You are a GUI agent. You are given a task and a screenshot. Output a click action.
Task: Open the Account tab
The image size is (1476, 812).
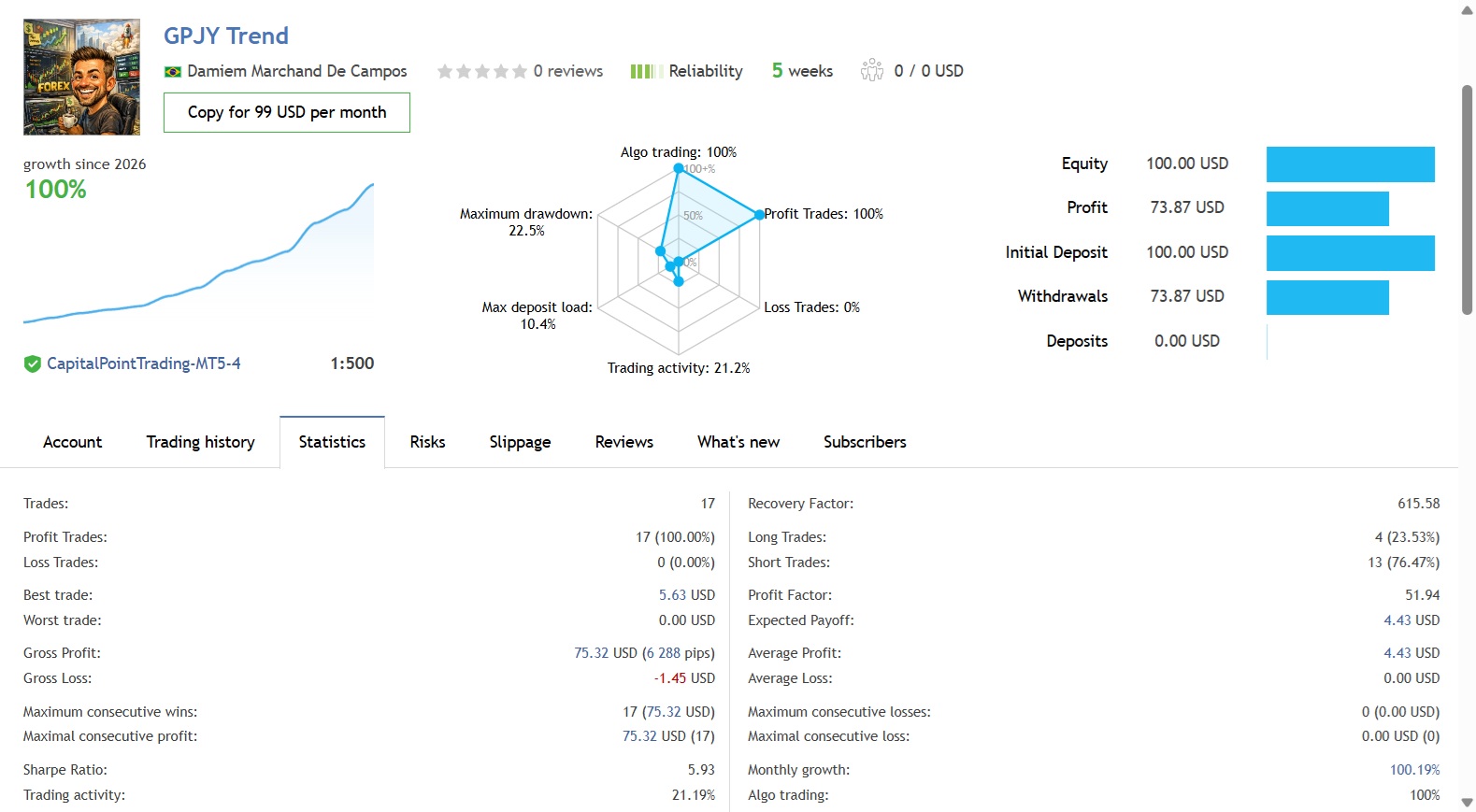point(72,442)
